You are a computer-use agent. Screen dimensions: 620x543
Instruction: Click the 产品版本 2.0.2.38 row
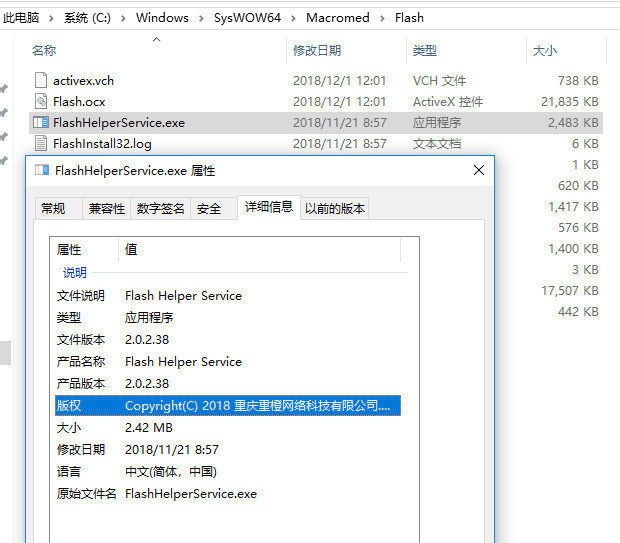point(228,384)
